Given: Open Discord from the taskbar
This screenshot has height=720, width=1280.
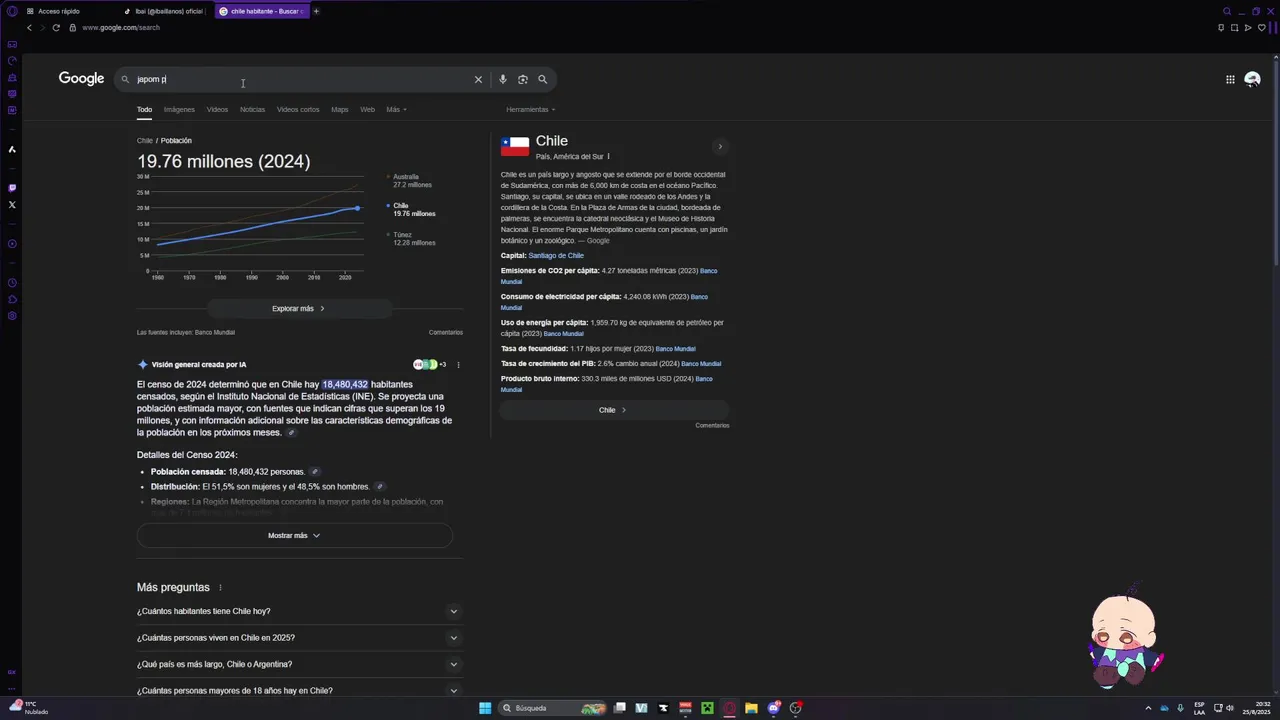Looking at the screenshot, I should [x=774, y=708].
